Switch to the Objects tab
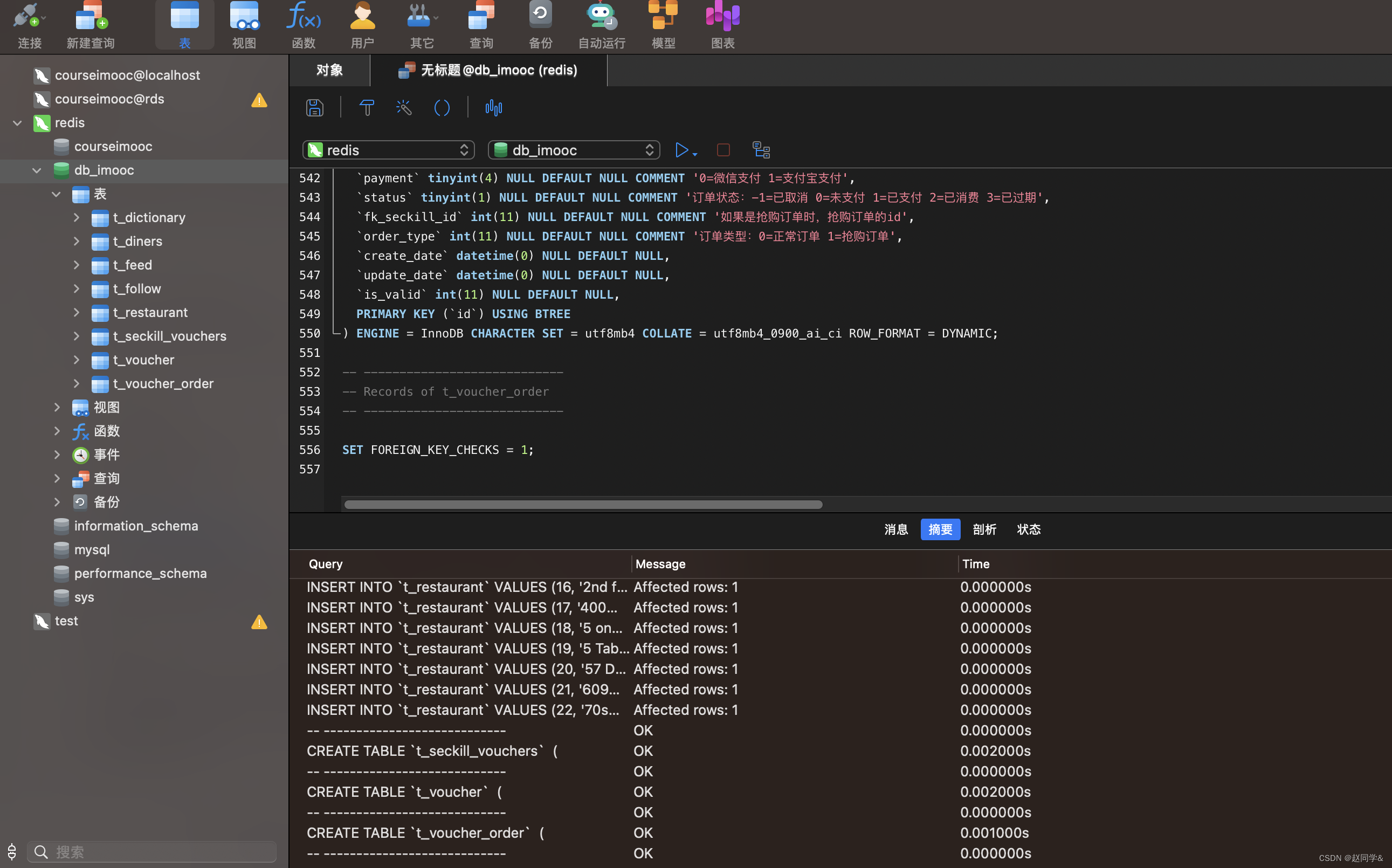Image resolution: width=1392 pixels, height=868 pixels. tap(329, 70)
